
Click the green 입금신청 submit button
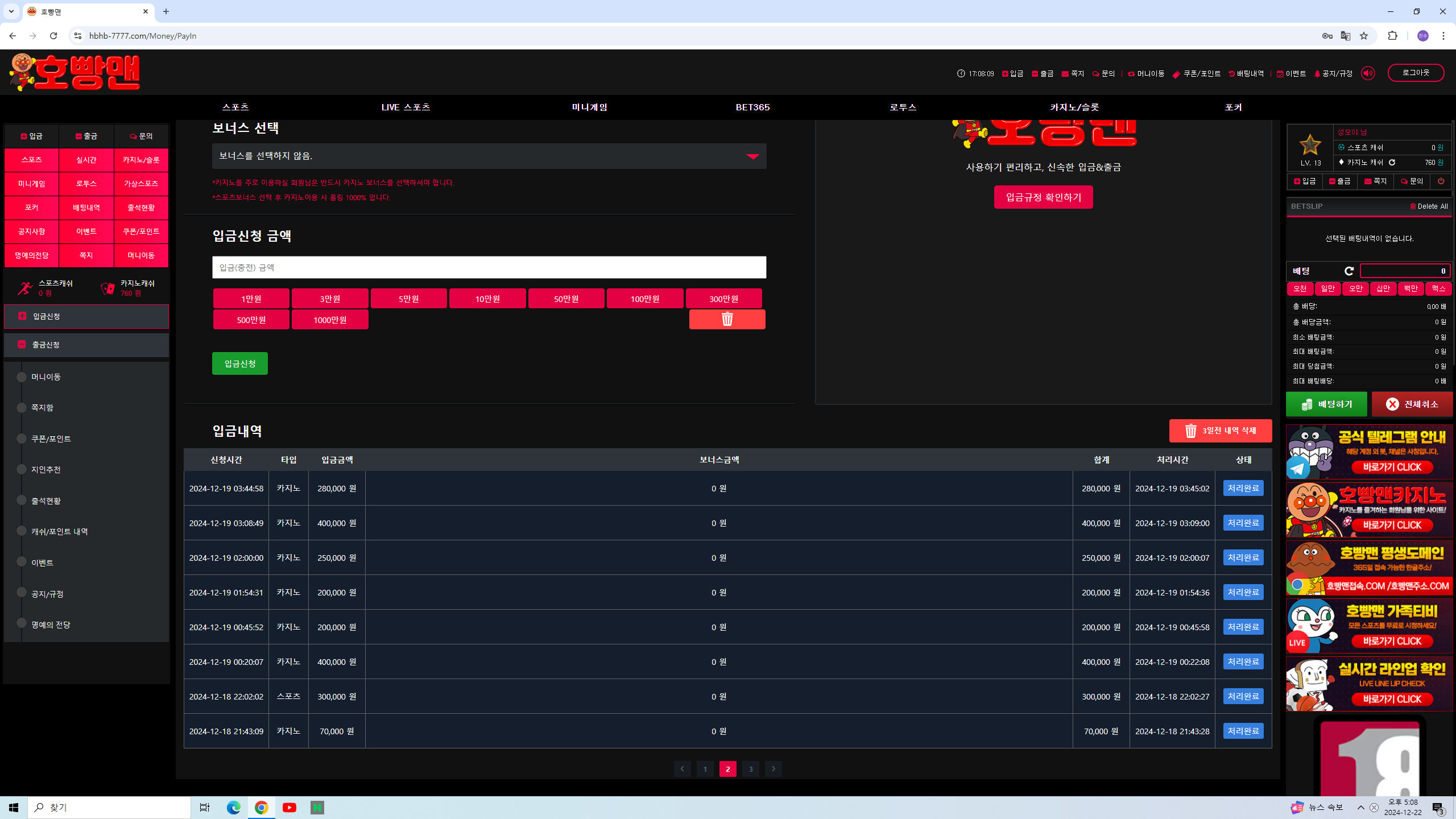239,363
